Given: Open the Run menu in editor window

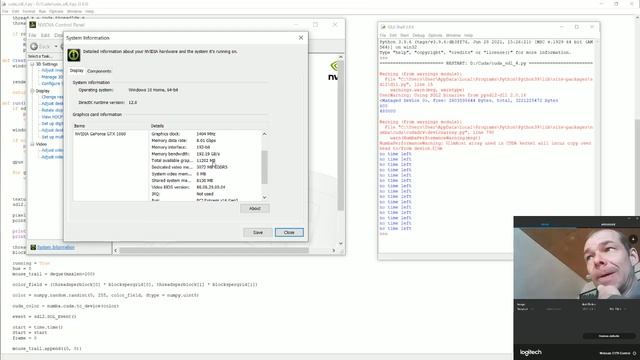Looking at the screenshot, I should (42, 11).
